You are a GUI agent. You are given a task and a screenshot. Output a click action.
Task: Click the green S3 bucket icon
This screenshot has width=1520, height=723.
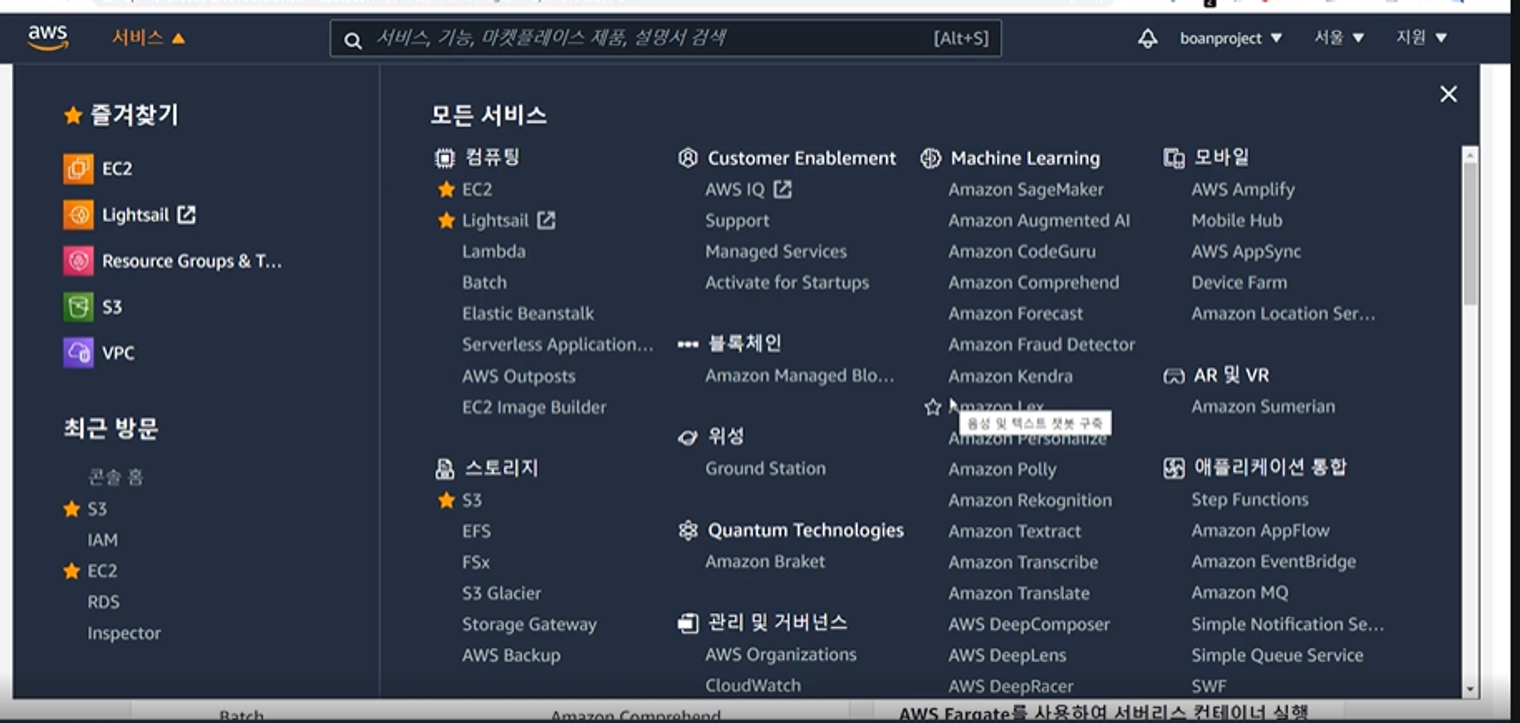tap(78, 307)
